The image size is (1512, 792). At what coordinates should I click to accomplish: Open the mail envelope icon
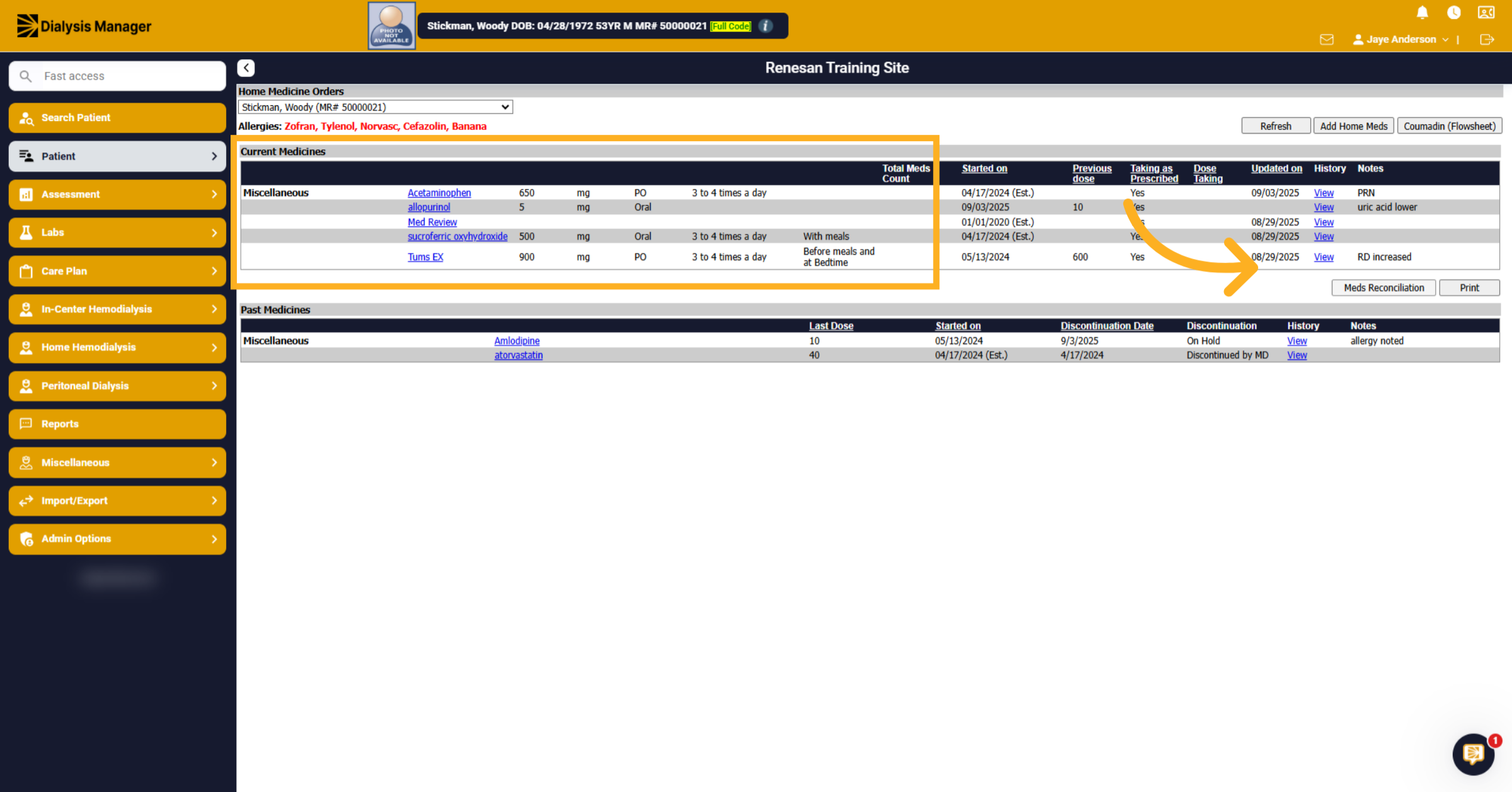pyautogui.click(x=1327, y=39)
